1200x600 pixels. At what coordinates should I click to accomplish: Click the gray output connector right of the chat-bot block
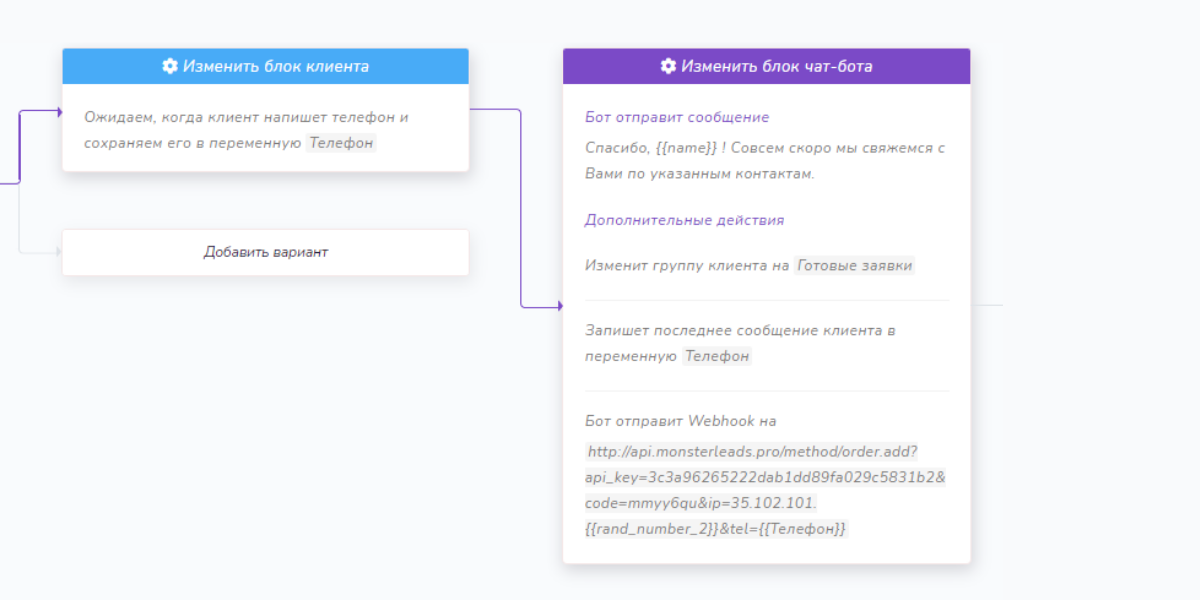(986, 304)
